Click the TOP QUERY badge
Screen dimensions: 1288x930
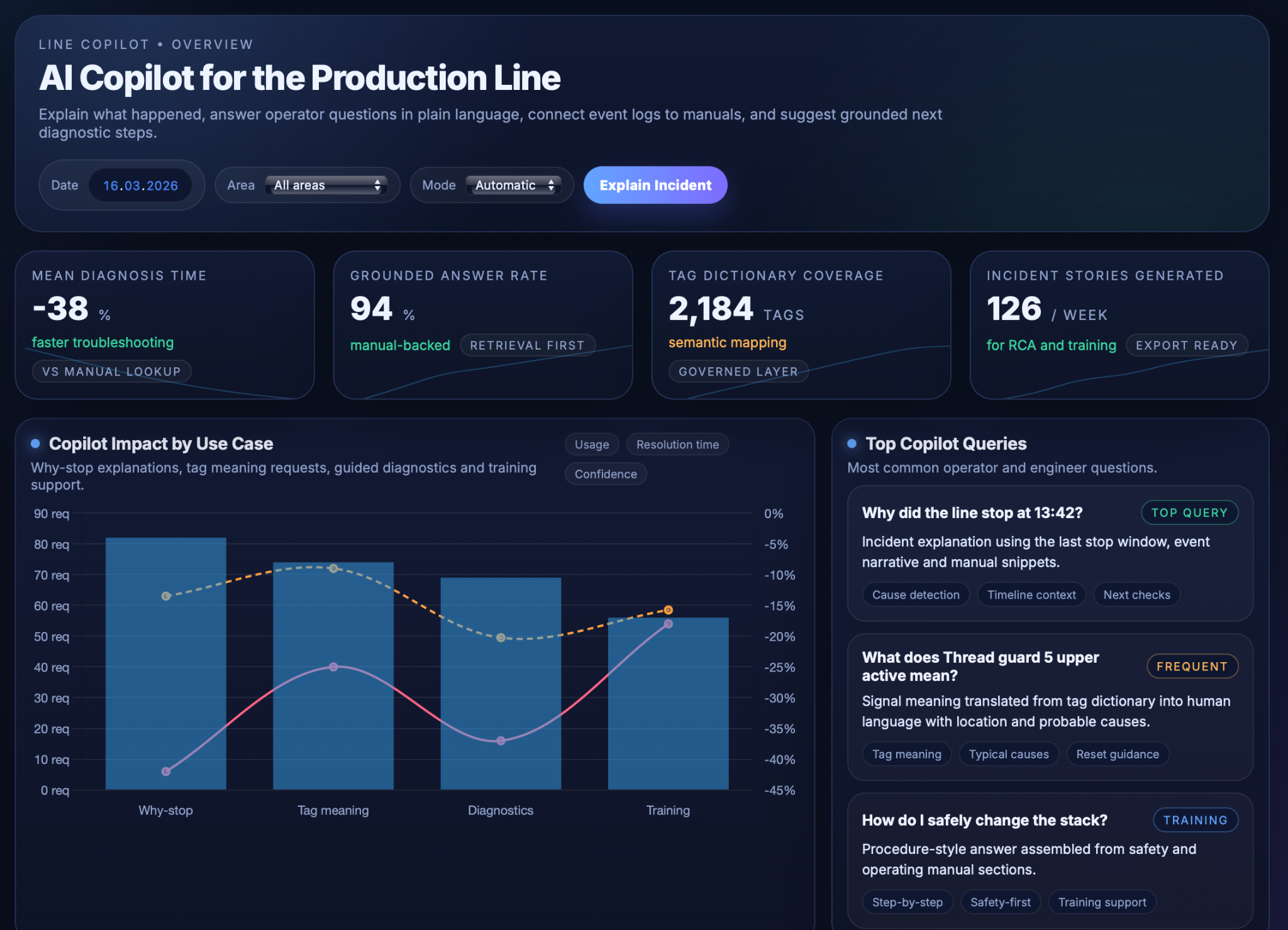click(x=1189, y=512)
